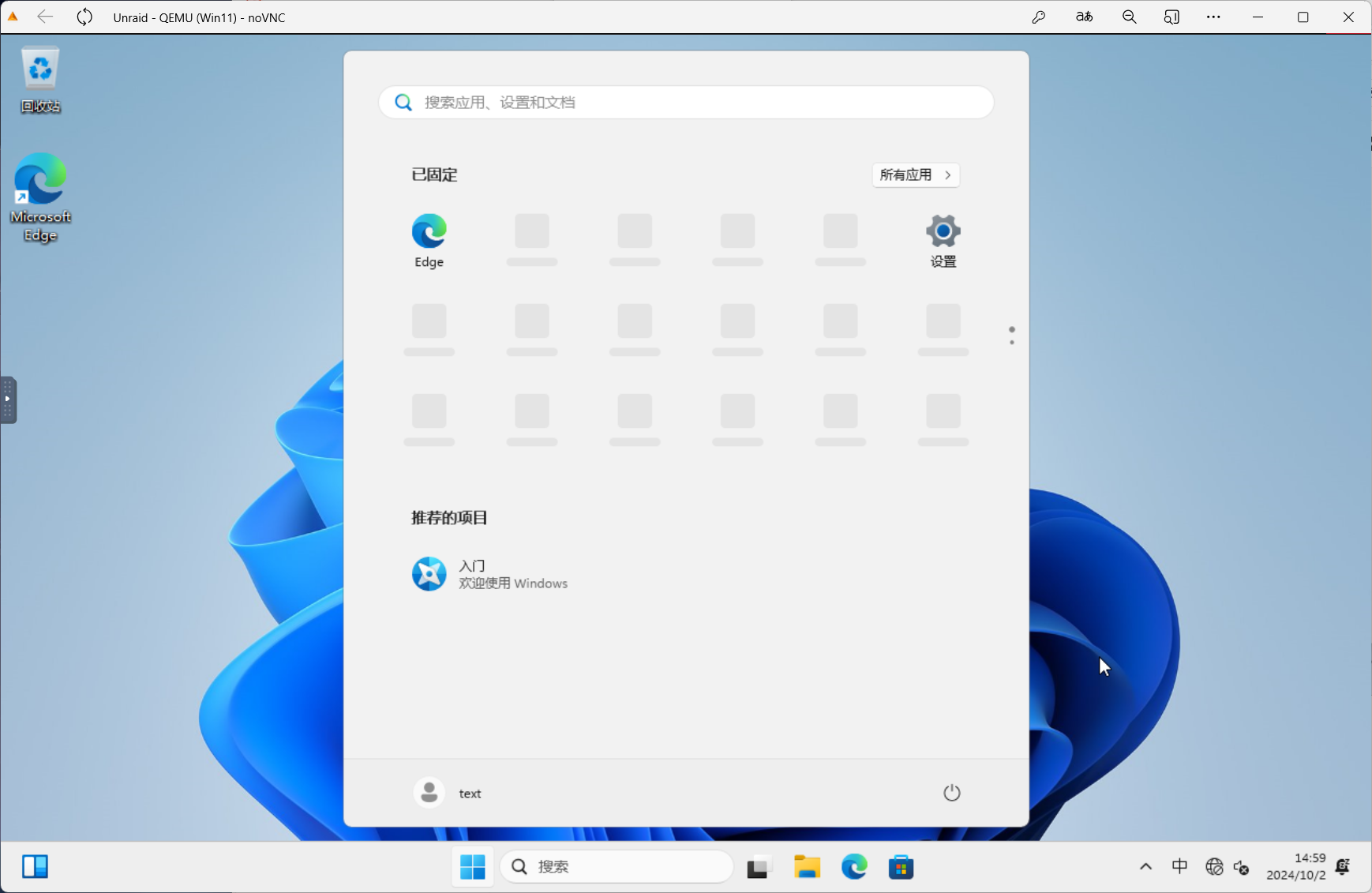Open Edge from the pinned apps
This screenshot has height=893, width=1372.
429,240
